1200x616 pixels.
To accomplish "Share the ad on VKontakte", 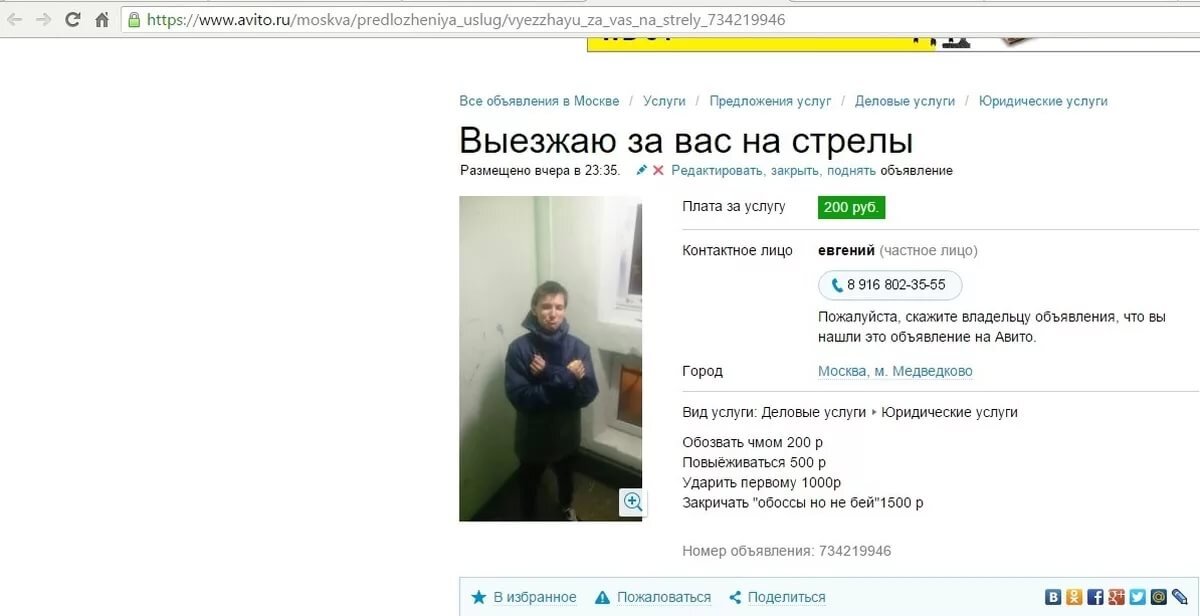I will (1053, 597).
